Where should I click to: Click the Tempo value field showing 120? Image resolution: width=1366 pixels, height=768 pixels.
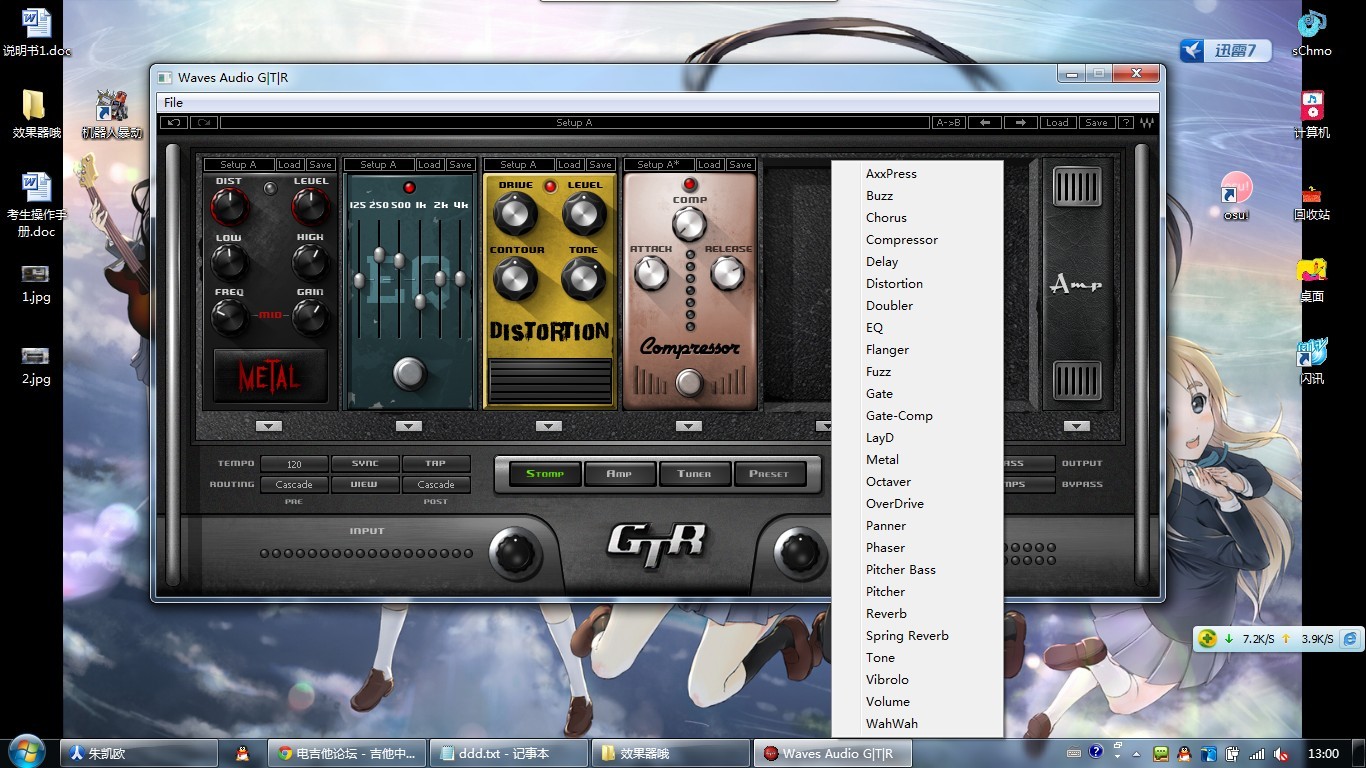click(294, 464)
